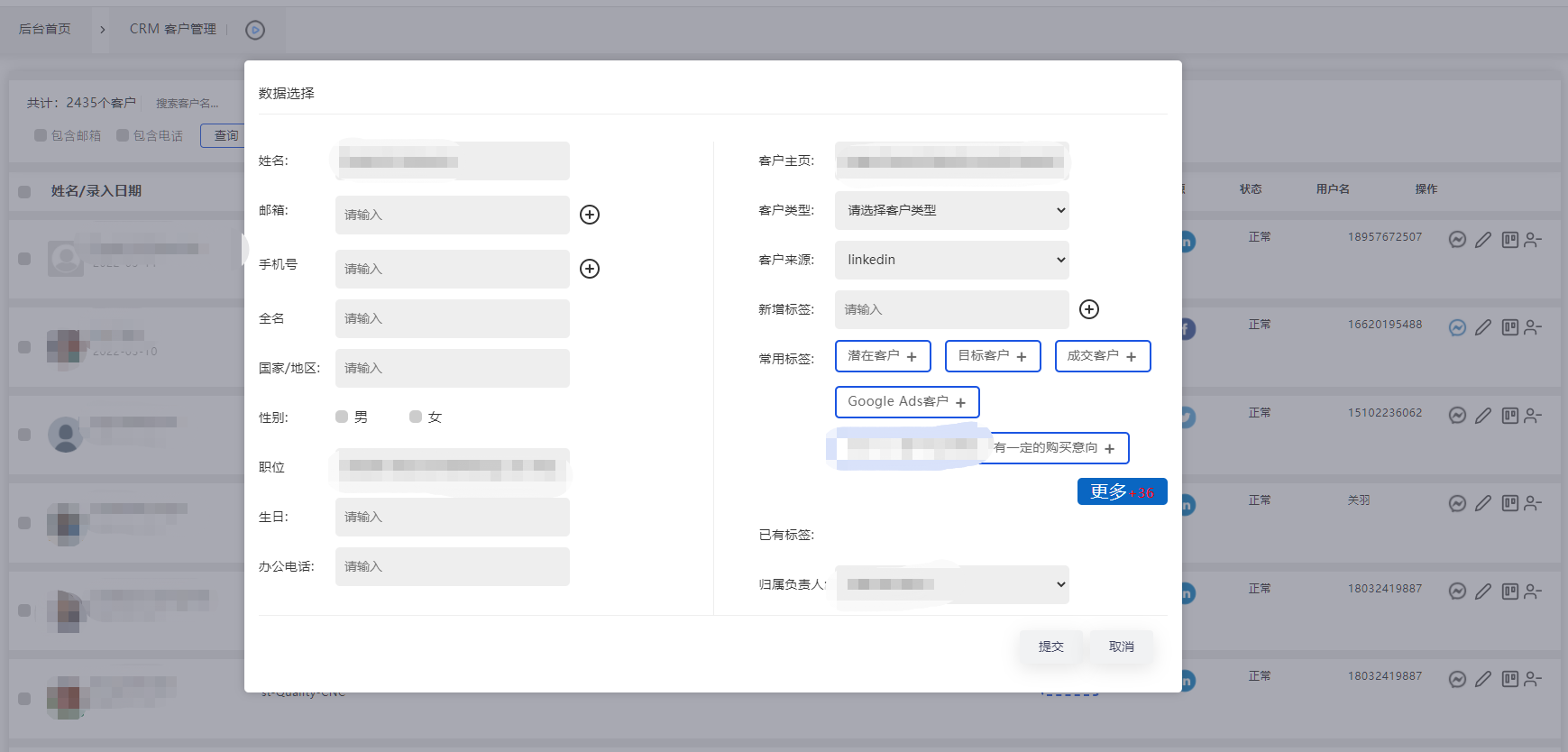The width and height of the screenshot is (1568, 752).
Task: Expand the 归属负责人 dropdown
Action: point(951,584)
